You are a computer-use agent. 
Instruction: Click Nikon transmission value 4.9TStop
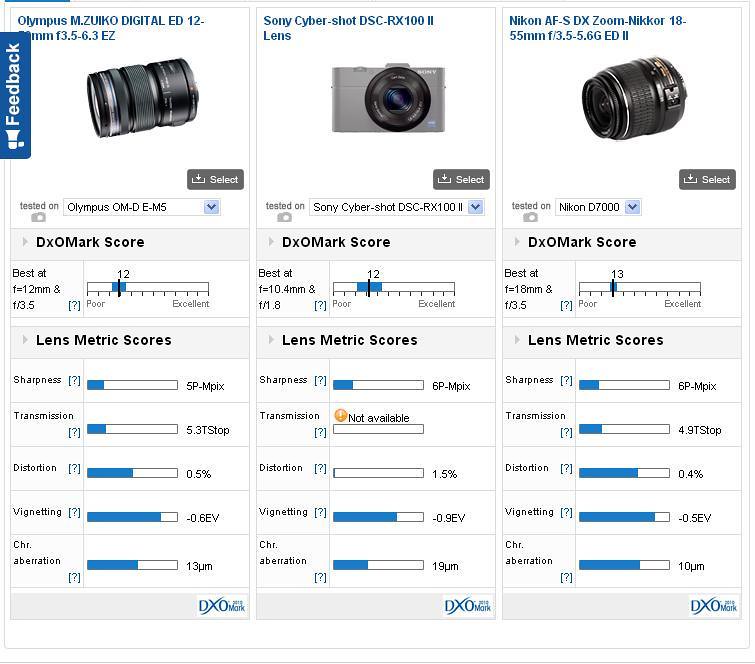pos(700,430)
